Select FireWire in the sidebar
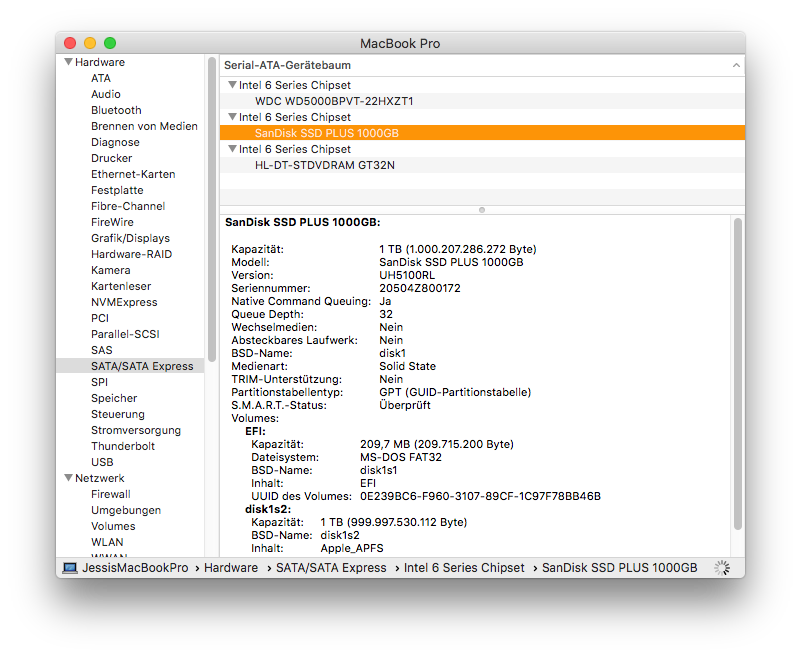The height and width of the screenshot is (658, 801). coord(112,222)
